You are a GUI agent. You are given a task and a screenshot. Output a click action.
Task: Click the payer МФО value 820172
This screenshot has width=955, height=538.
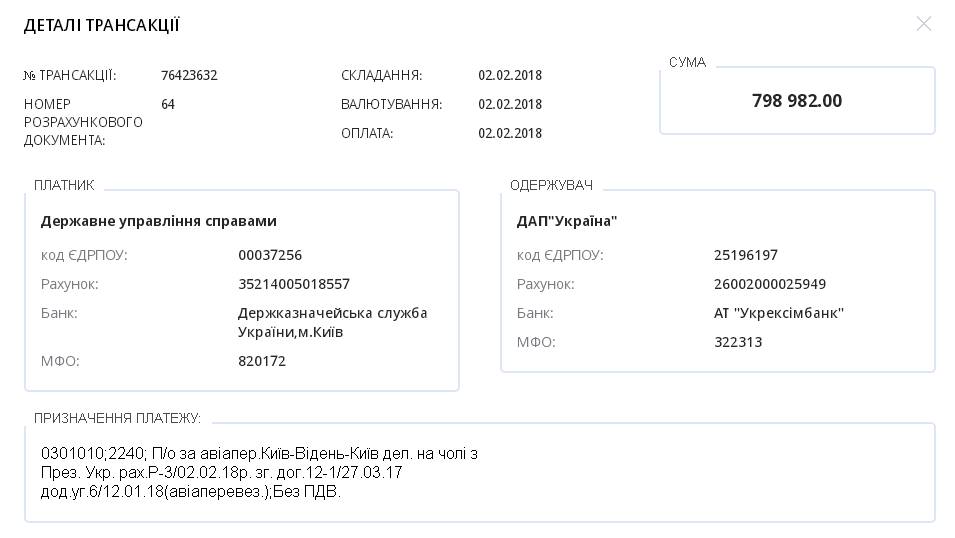pos(262,361)
